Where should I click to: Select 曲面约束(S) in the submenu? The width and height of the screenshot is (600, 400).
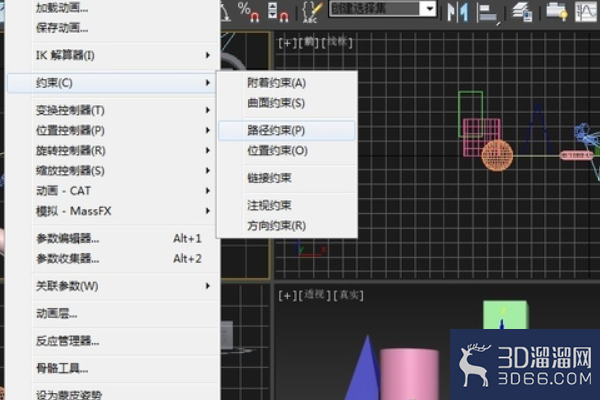click(287, 103)
